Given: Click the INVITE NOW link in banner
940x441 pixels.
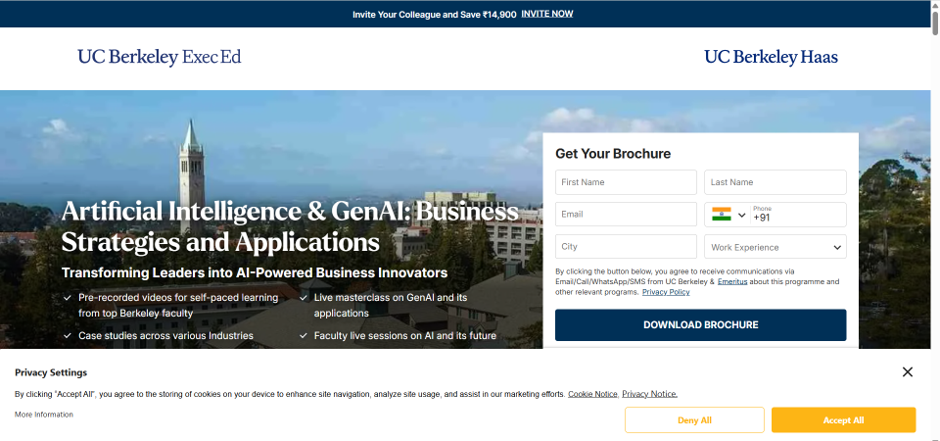Looking at the screenshot, I should [547, 14].
